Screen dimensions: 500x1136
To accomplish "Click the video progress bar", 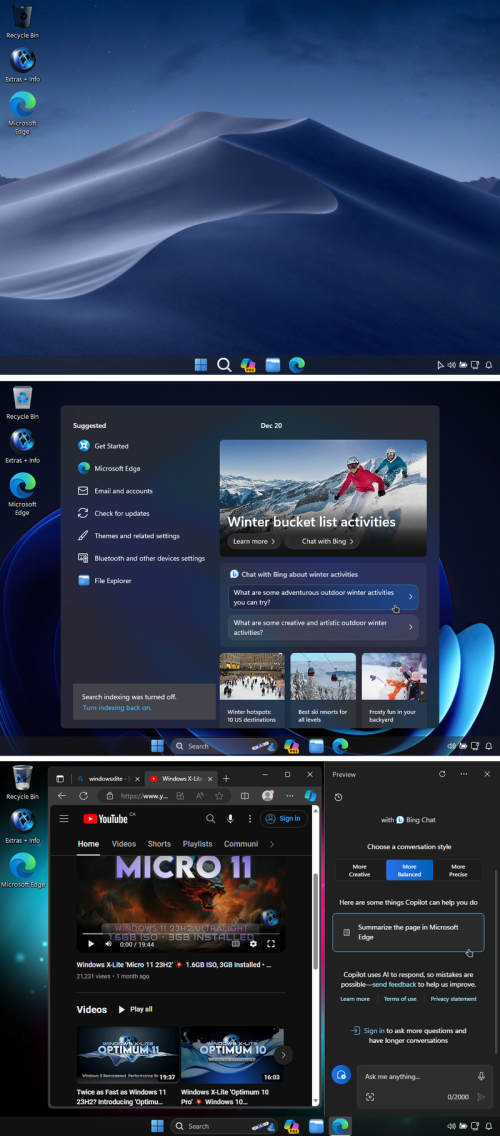I will point(181,934).
